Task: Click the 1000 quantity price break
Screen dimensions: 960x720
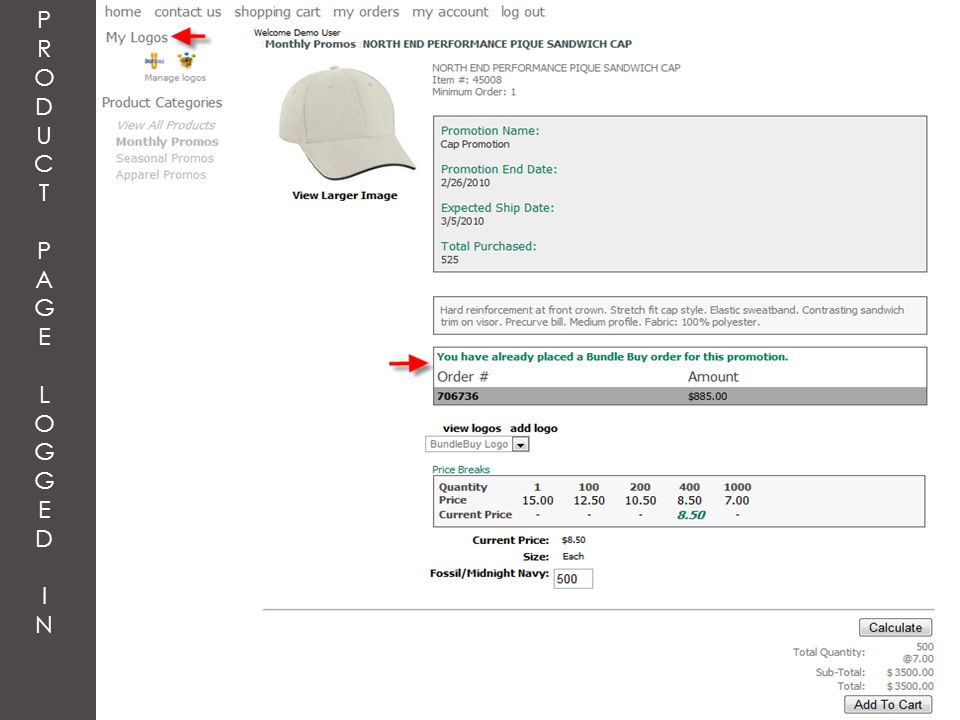Action: click(737, 487)
